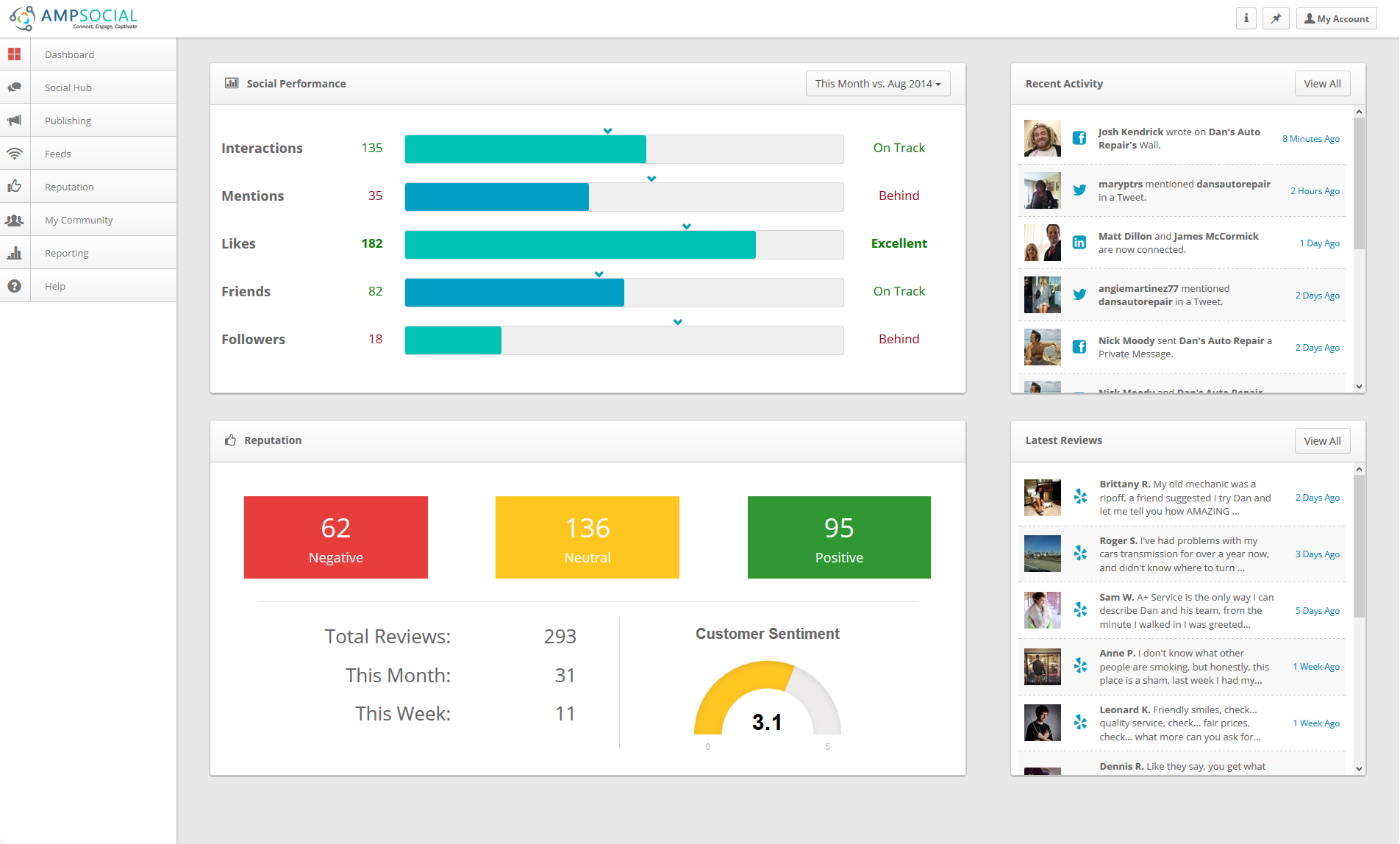Click Twitter icon on maryptrs activity
1400x844 pixels.
(1079, 190)
